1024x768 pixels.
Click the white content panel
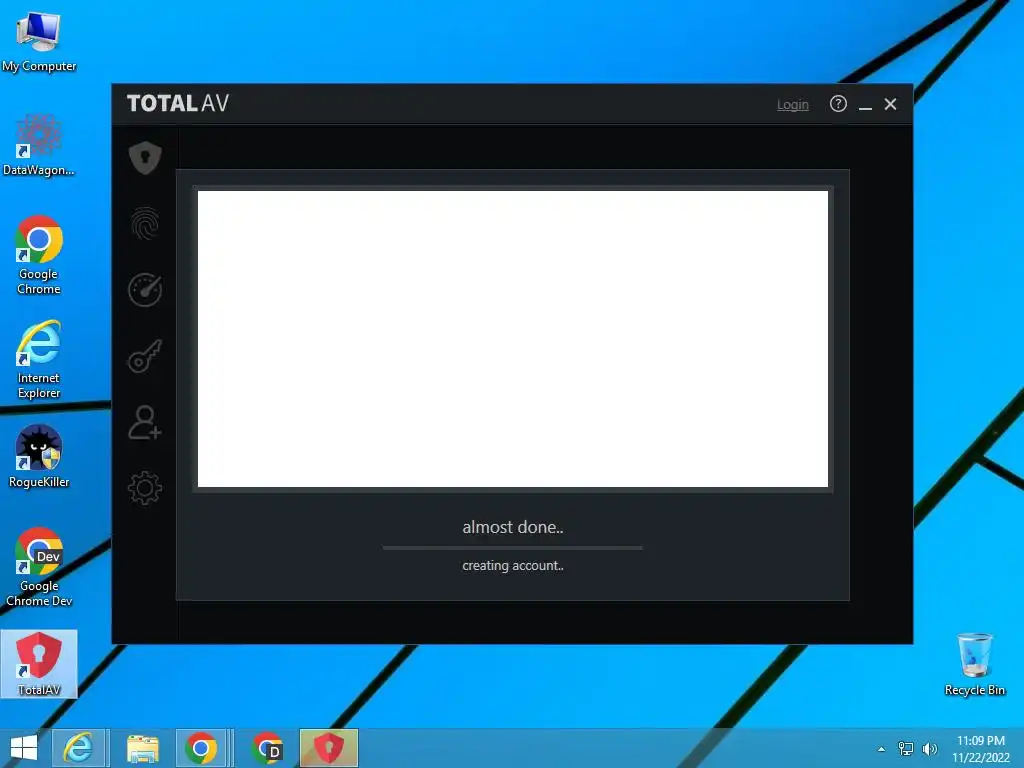[x=513, y=339]
